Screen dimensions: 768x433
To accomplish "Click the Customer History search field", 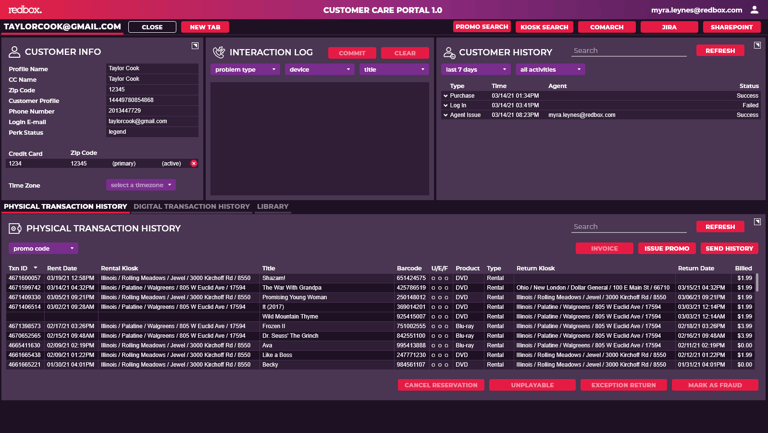I will click(629, 50).
